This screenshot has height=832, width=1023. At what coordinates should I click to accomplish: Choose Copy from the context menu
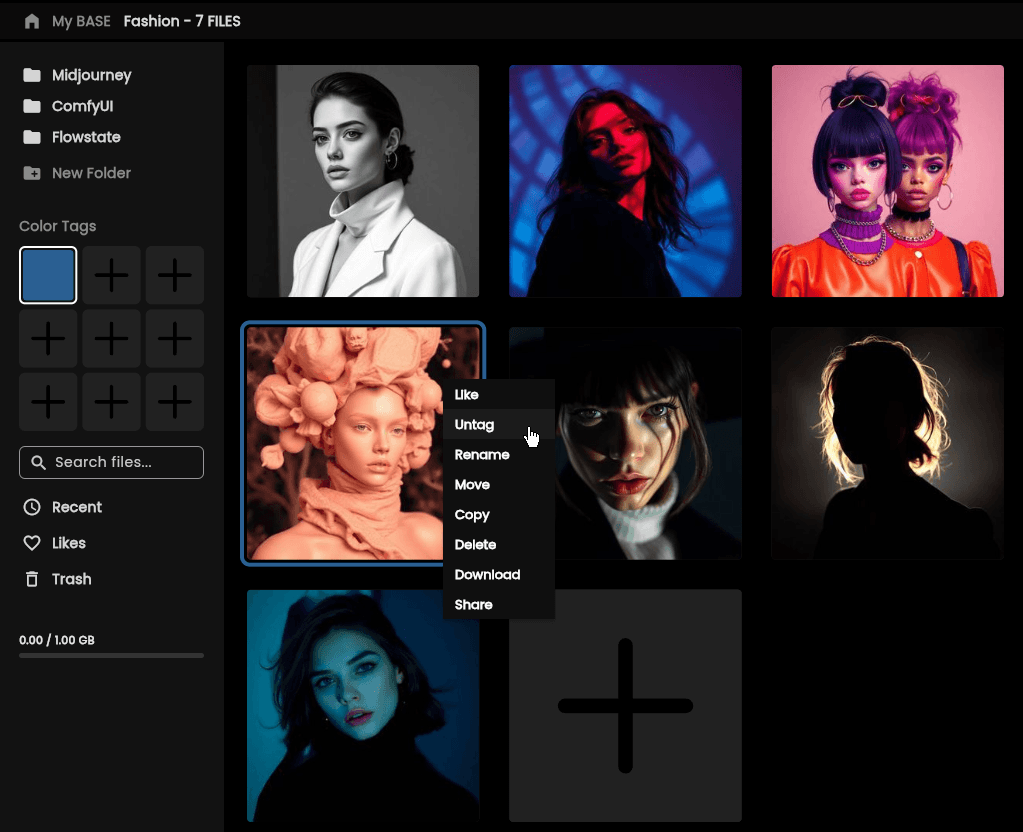[x=499, y=515]
